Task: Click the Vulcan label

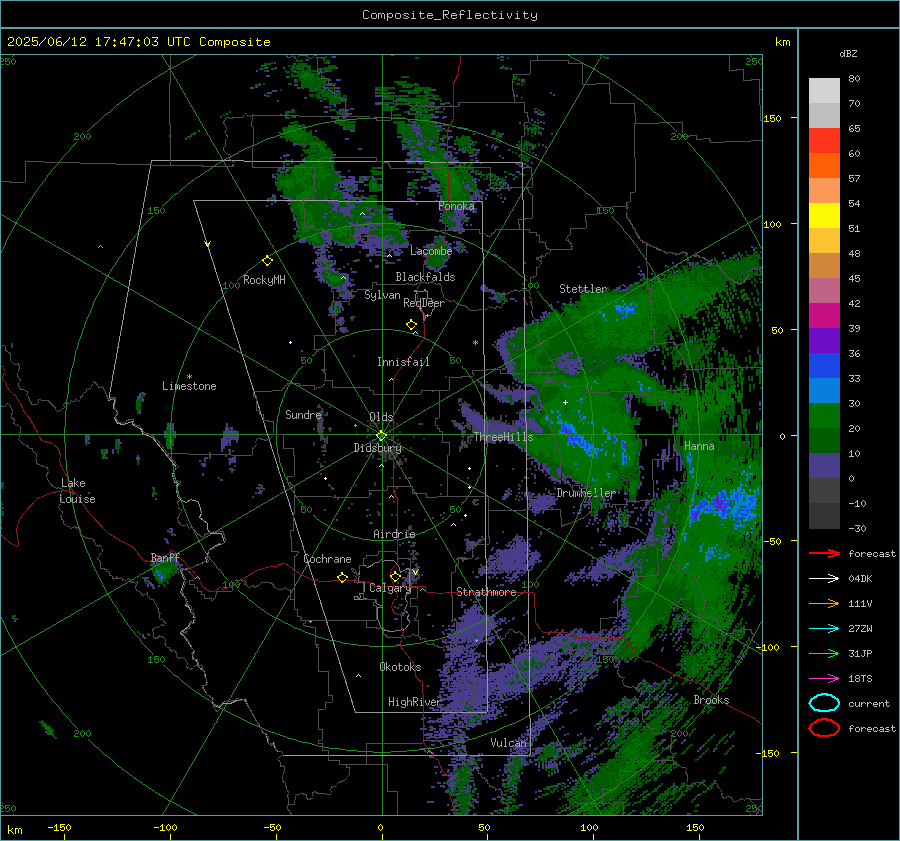Action: [509, 743]
